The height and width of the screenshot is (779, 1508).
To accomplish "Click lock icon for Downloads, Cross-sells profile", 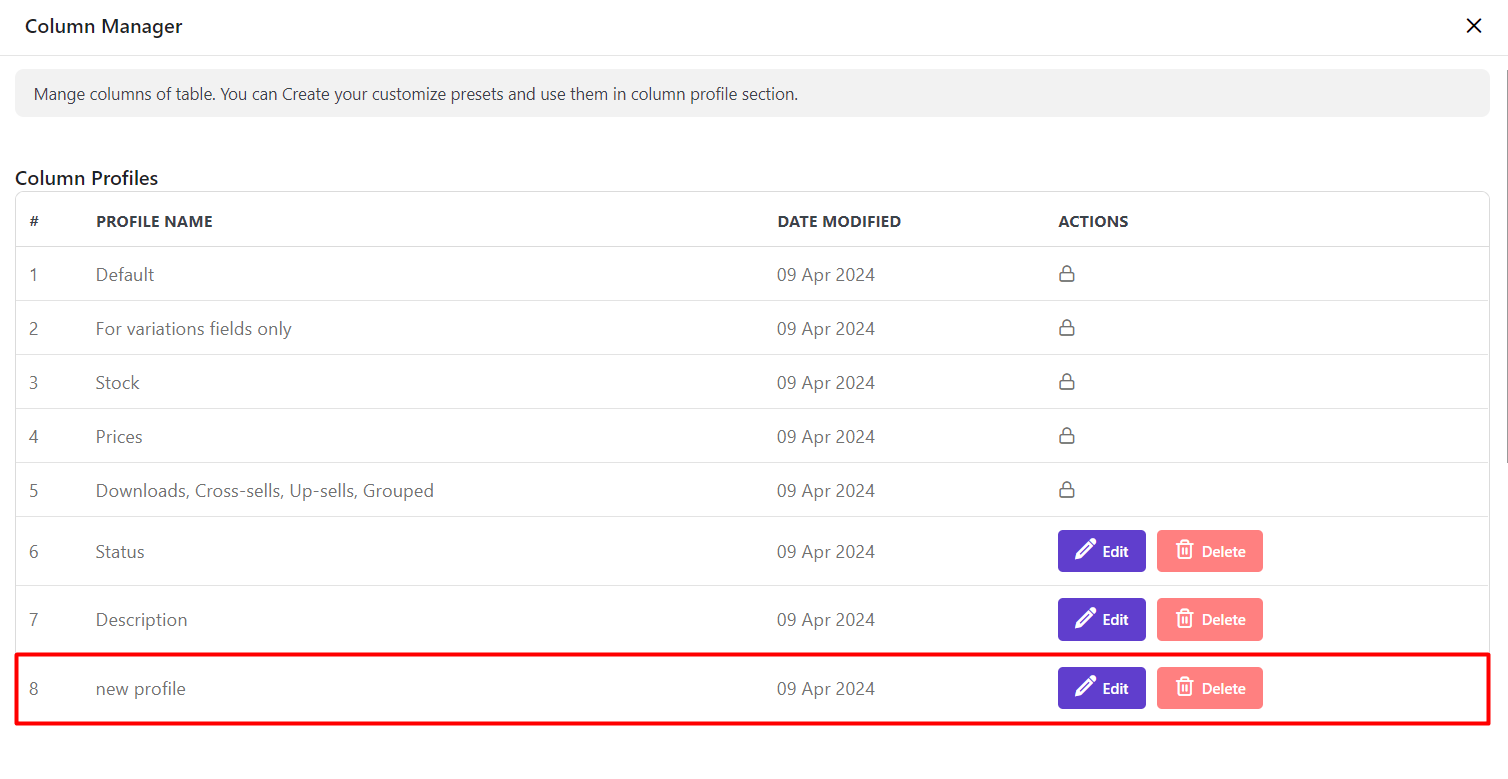I will click(1066, 490).
